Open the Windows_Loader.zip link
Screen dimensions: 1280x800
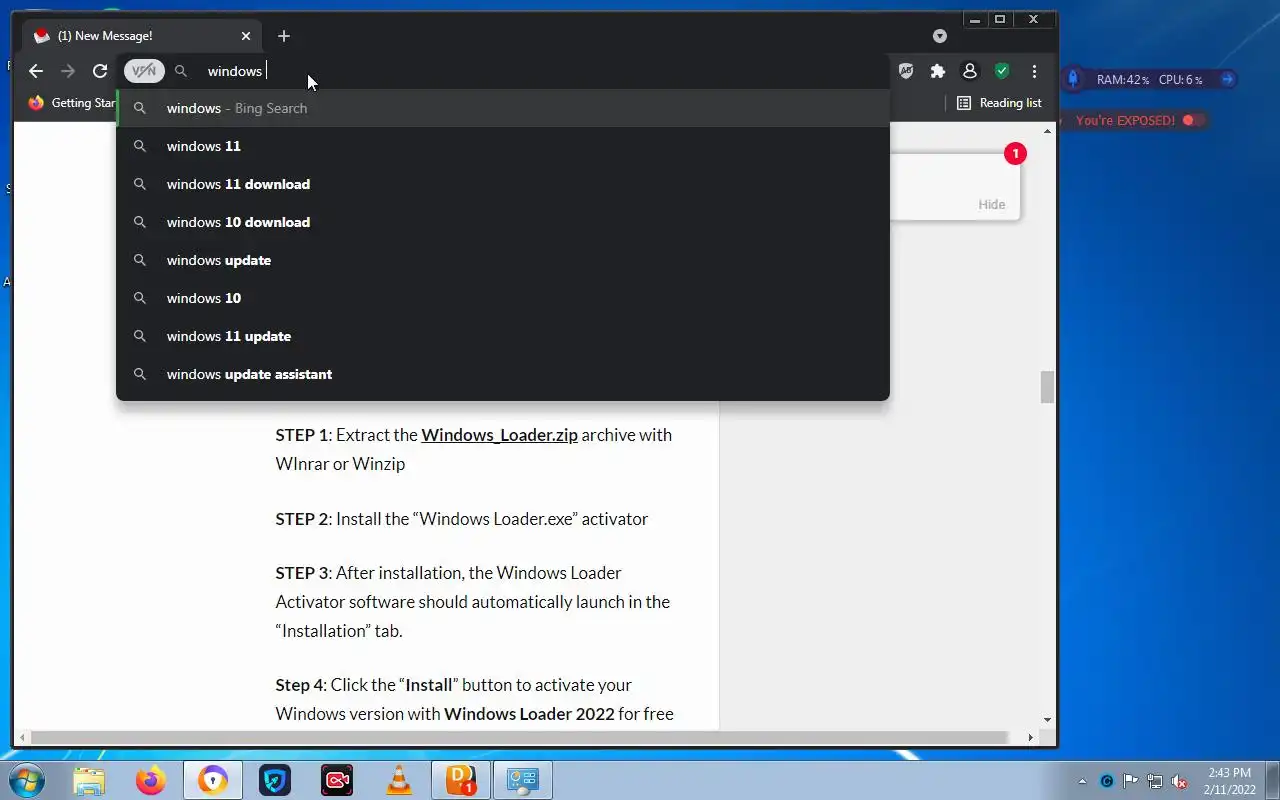[x=499, y=435]
